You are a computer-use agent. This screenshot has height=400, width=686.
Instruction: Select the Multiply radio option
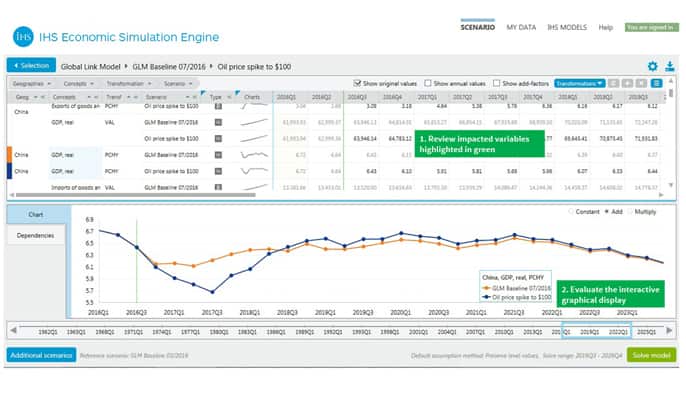click(x=630, y=212)
